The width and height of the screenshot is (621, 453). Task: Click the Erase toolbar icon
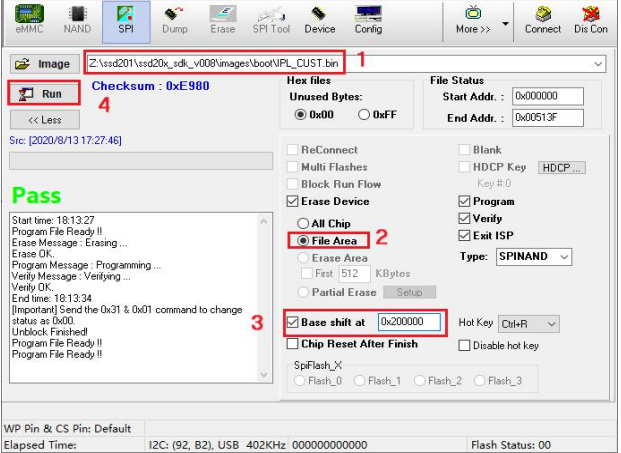click(223, 21)
